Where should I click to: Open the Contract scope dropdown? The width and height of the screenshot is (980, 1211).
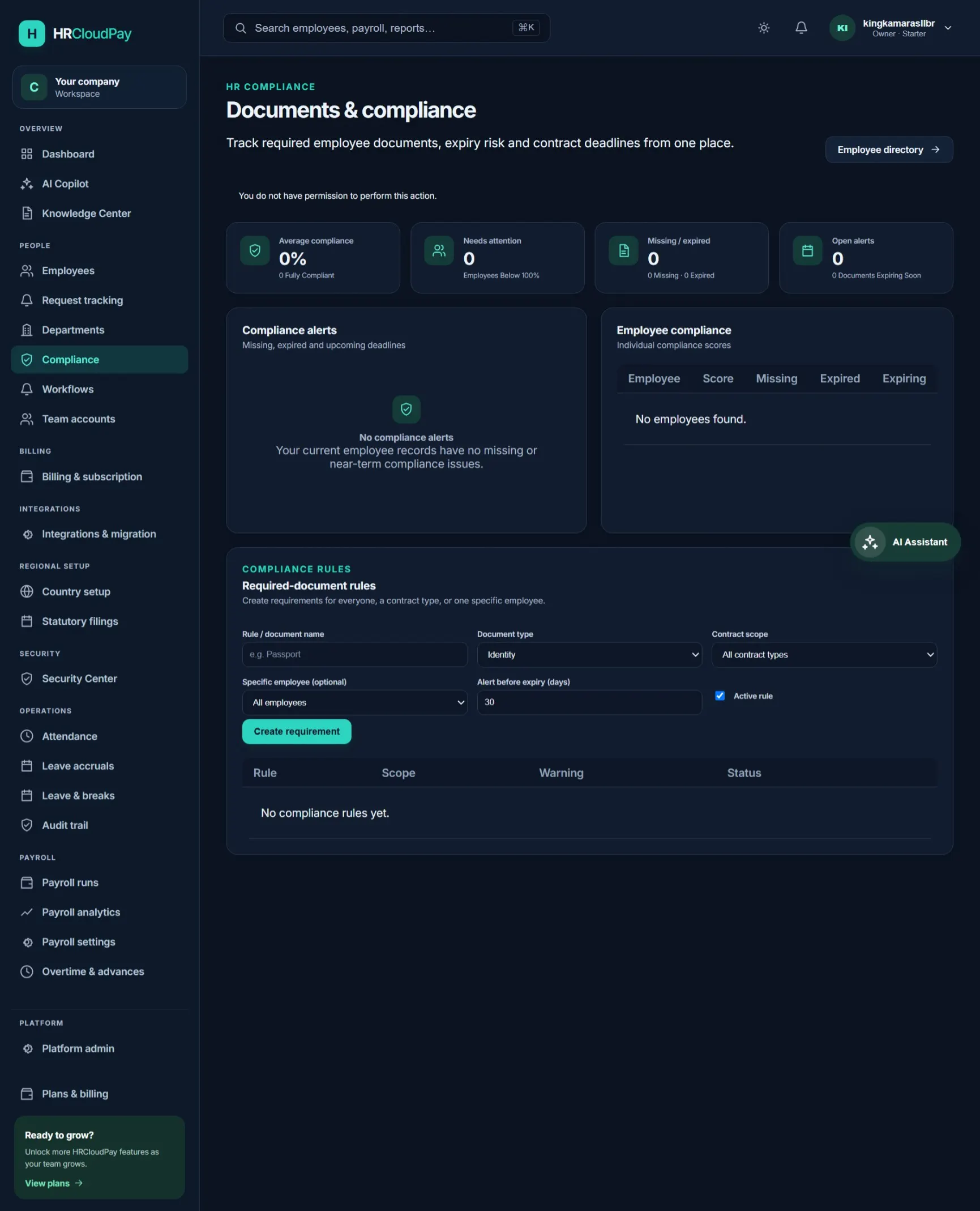click(x=824, y=655)
